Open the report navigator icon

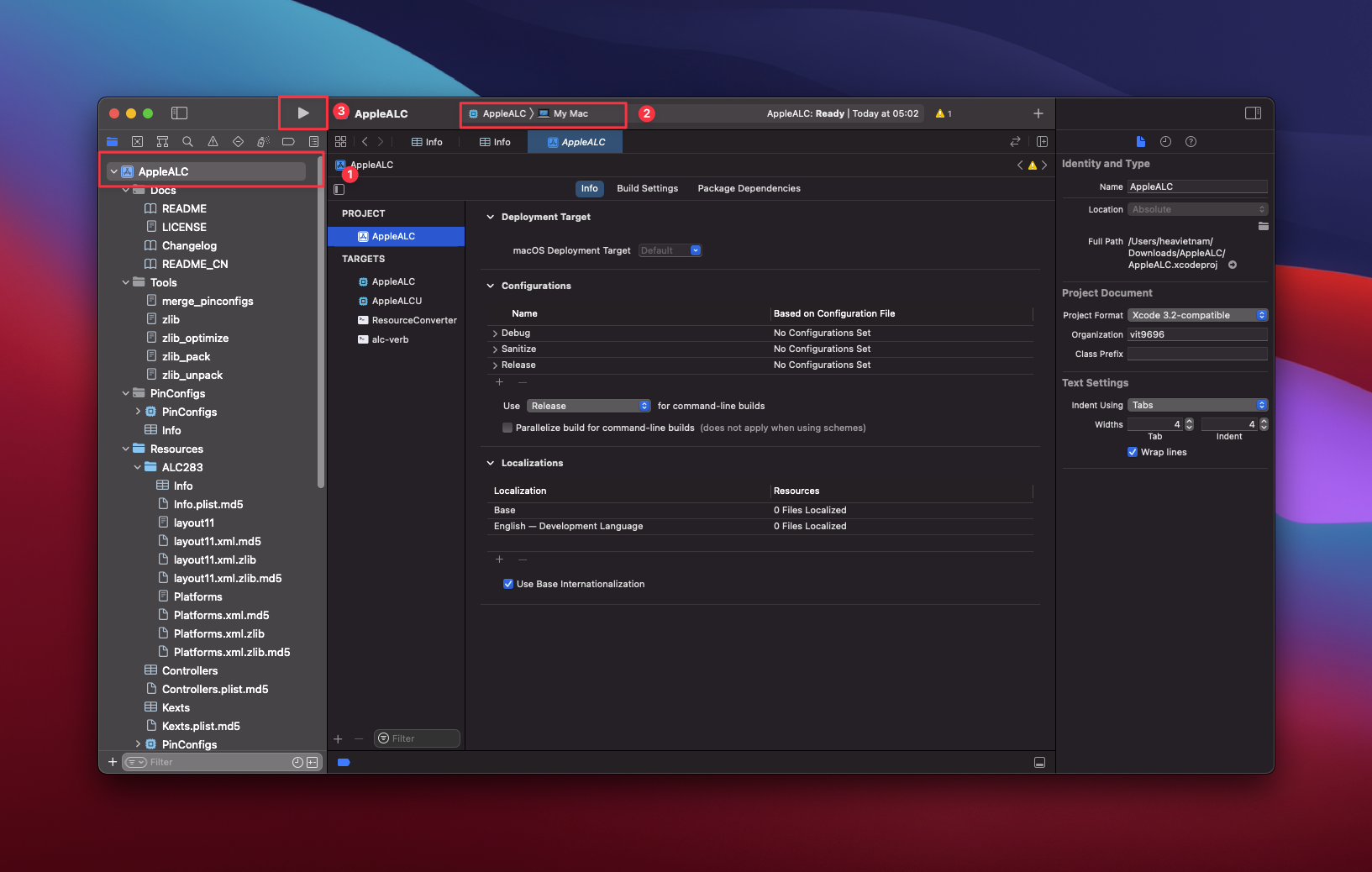tap(313, 141)
